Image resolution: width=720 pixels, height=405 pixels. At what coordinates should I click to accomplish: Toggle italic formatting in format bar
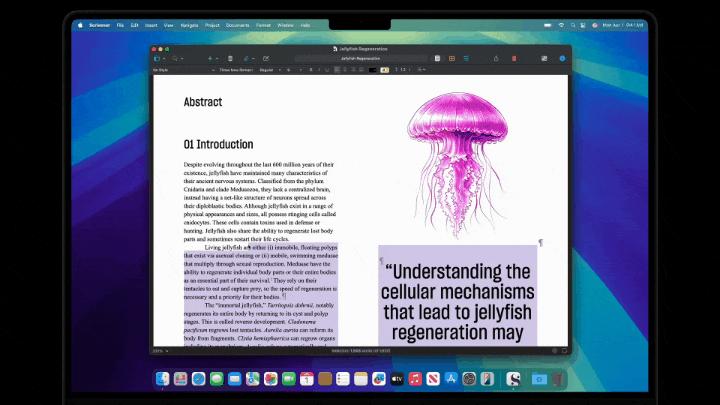(319, 70)
